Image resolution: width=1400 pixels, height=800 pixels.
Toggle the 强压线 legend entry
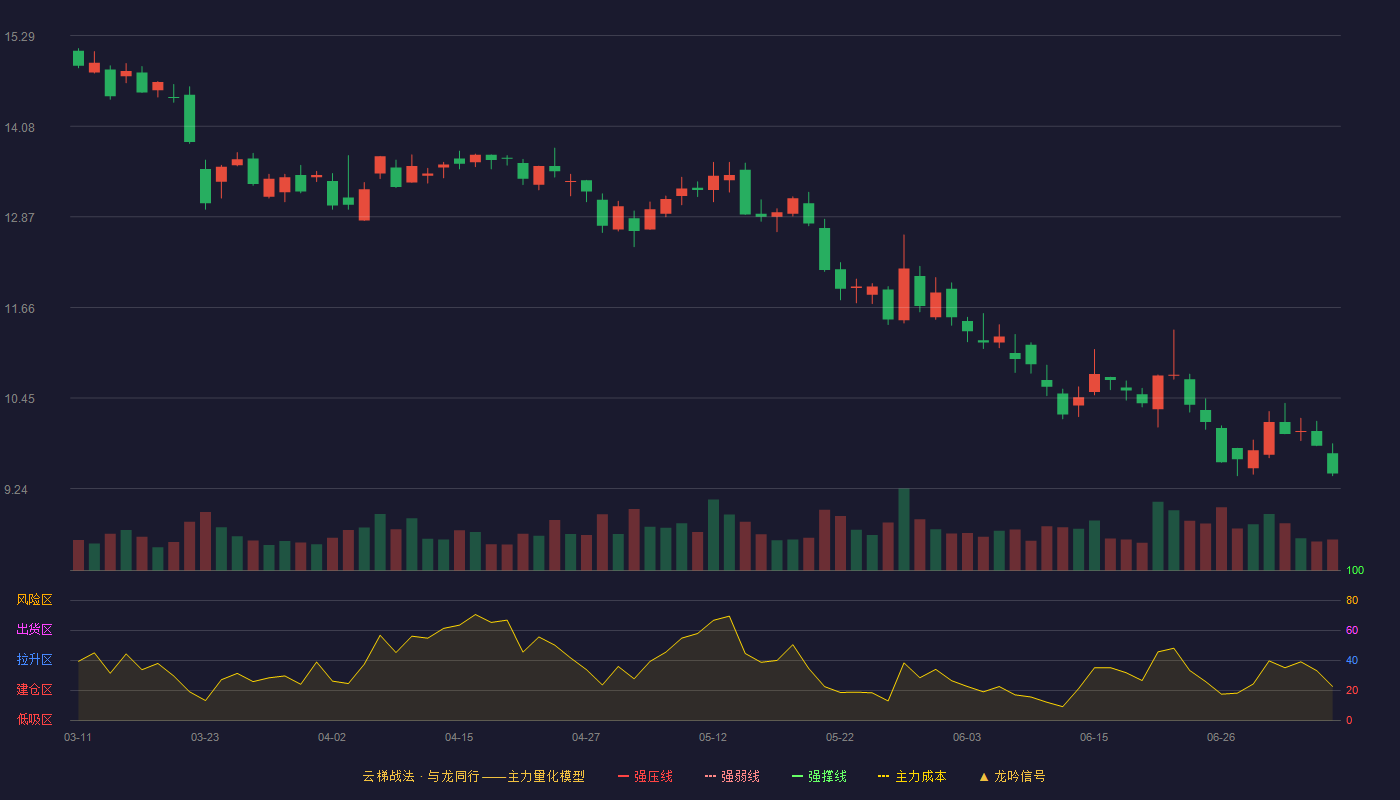(x=645, y=776)
